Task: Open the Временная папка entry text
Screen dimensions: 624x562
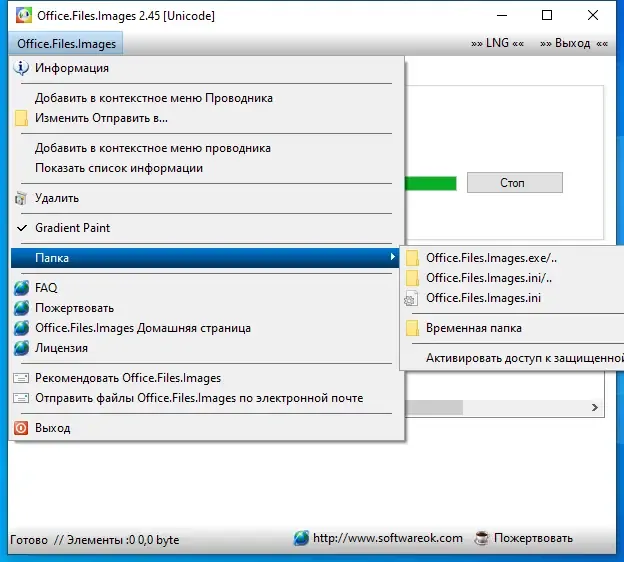Action: point(474,328)
